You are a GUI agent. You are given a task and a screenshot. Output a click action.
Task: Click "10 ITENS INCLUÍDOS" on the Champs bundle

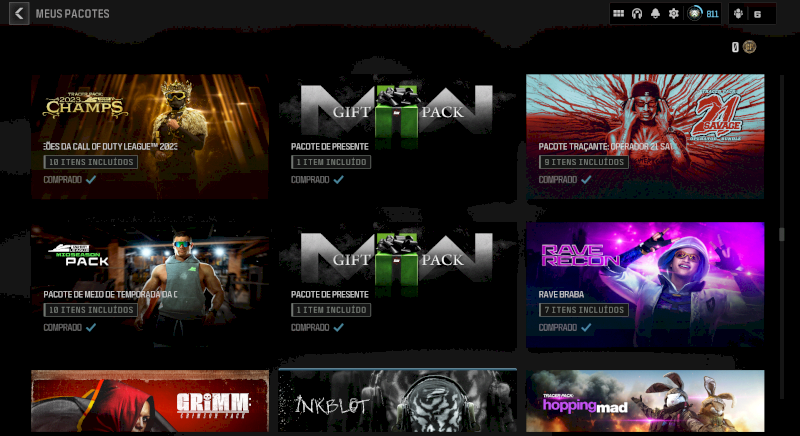tap(91, 162)
